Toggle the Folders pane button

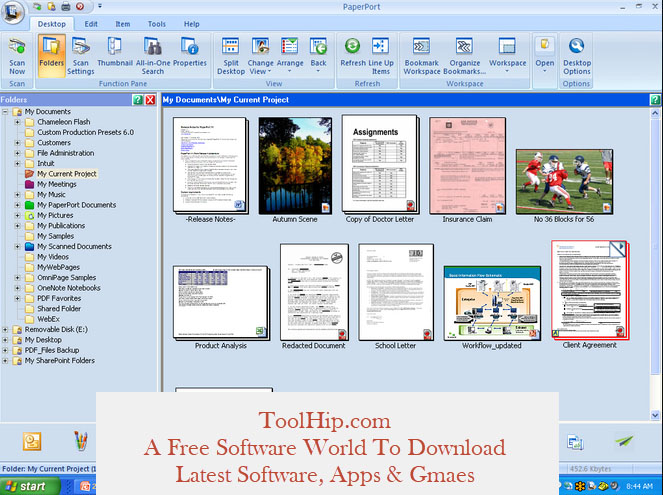(52, 56)
